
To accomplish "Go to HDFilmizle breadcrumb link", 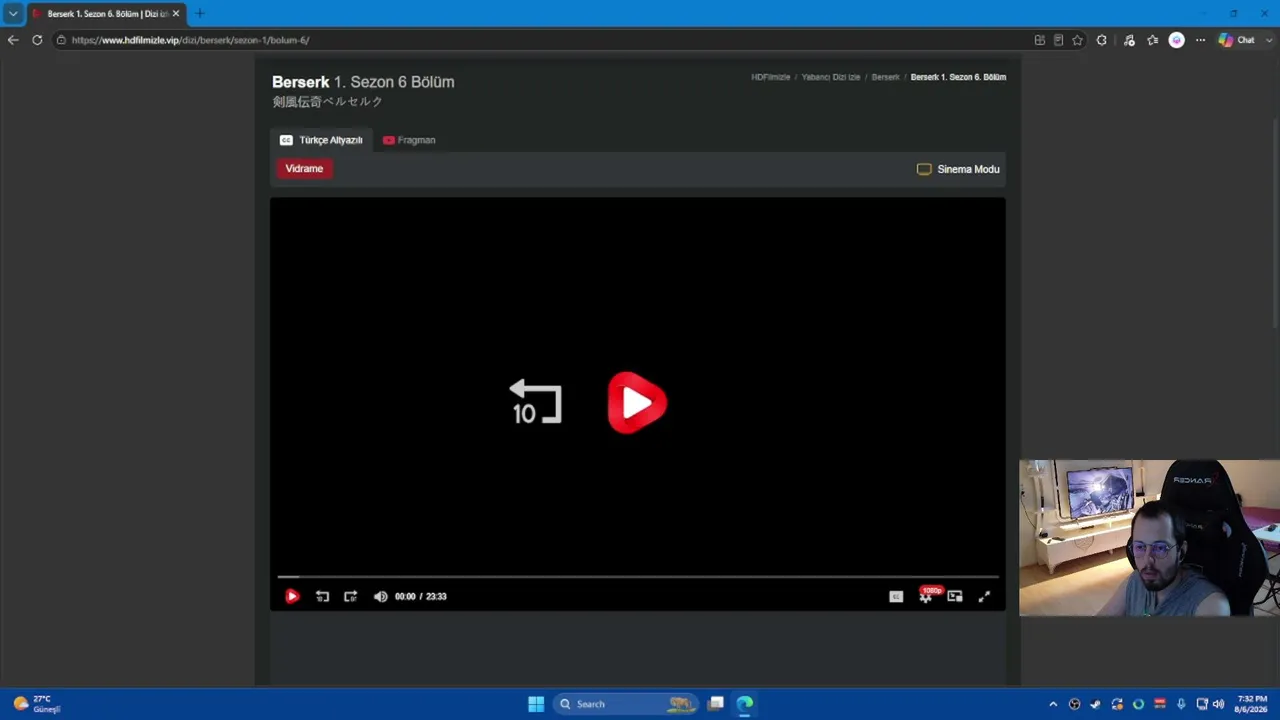I will tap(771, 77).
